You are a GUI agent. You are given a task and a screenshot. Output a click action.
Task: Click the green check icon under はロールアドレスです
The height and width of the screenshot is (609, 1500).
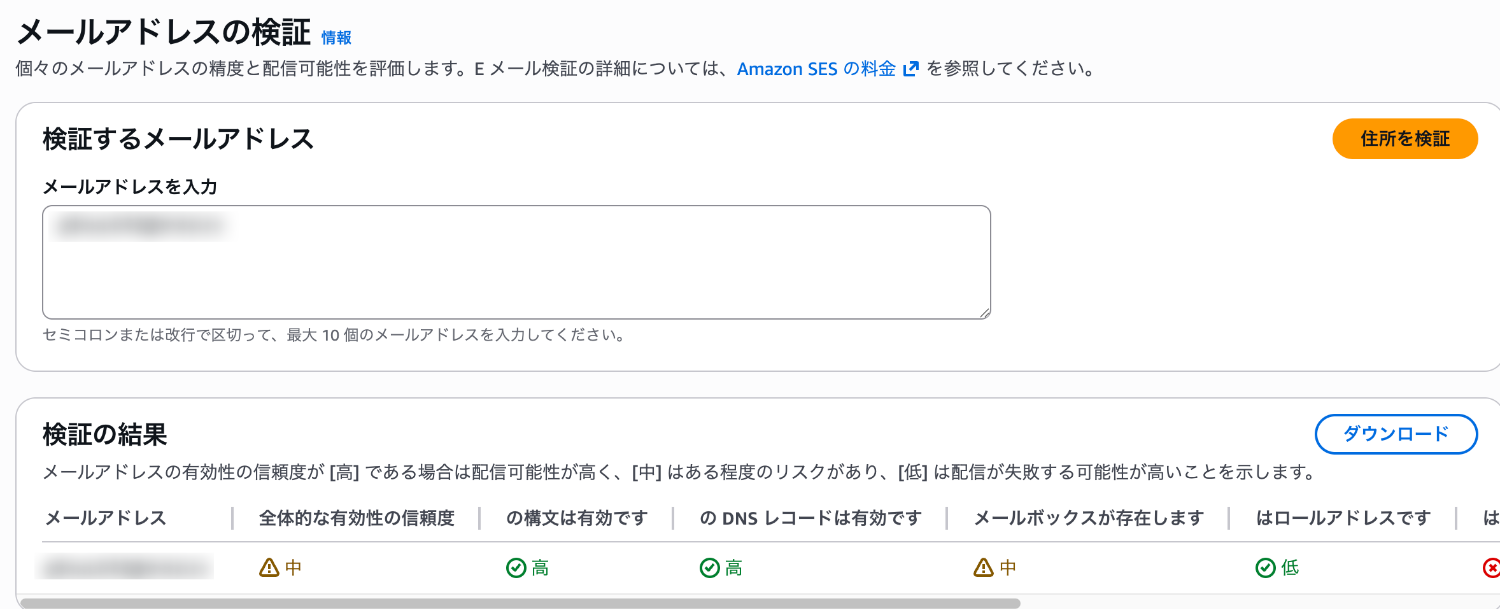coord(1266,568)
